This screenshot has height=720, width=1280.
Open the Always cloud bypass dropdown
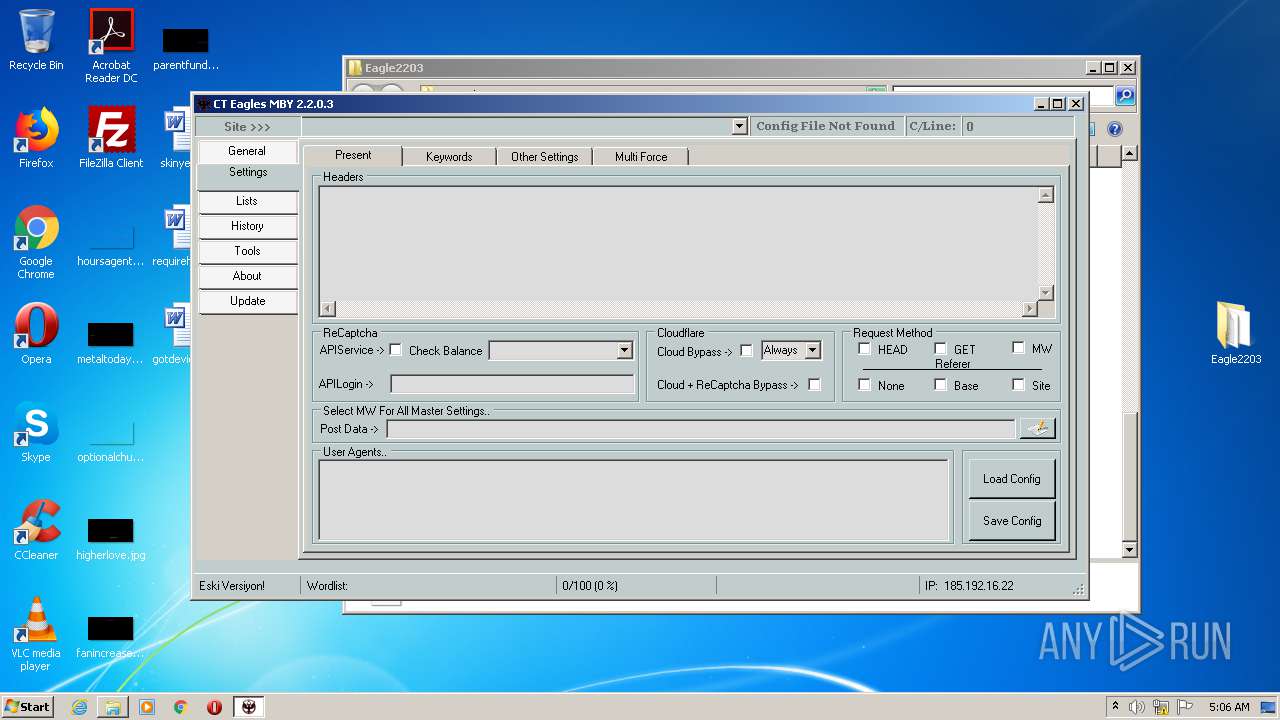point(812,350)
